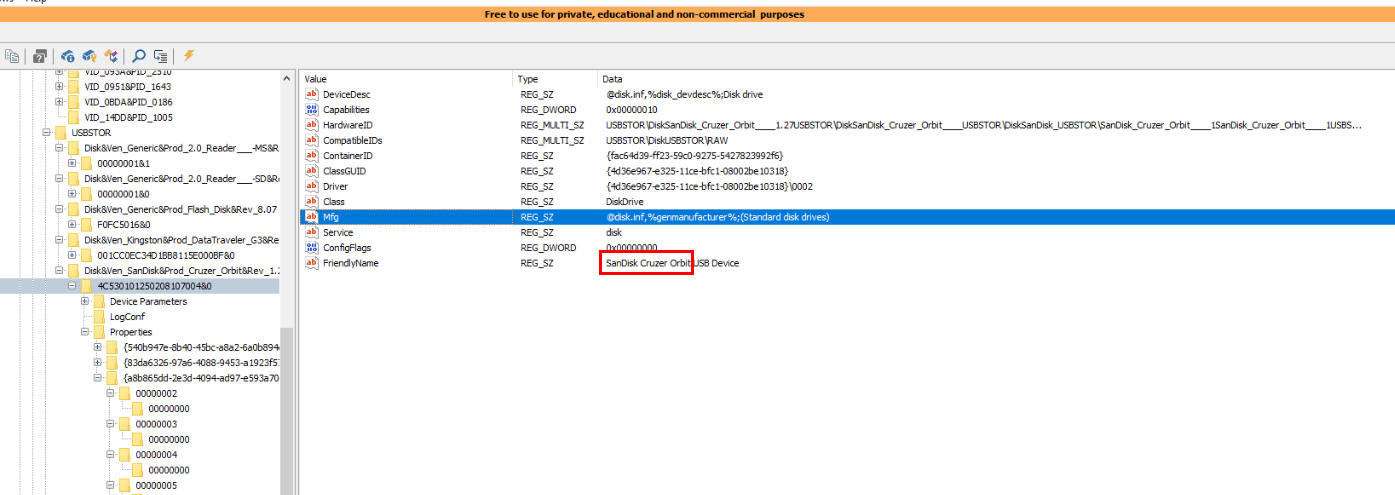Collapse the Kingston DataTraveler_G3 key
The width and height of the screenshot is (1395, 495).
pos(59,240)
